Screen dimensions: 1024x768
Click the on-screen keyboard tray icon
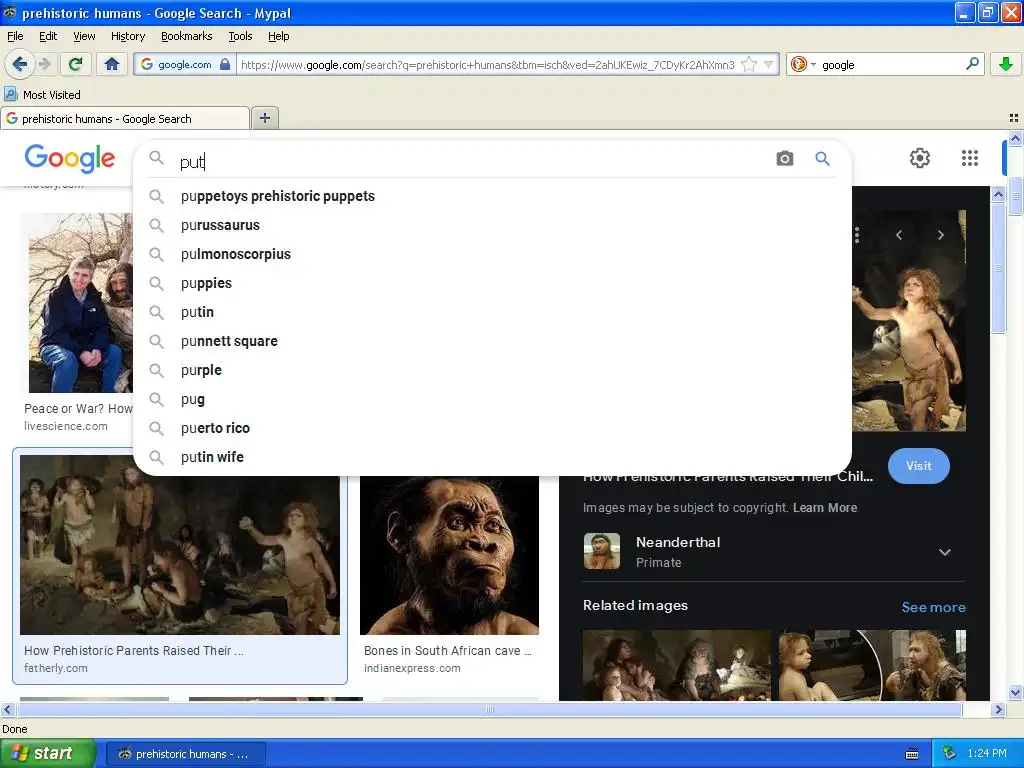pos(912,754)
